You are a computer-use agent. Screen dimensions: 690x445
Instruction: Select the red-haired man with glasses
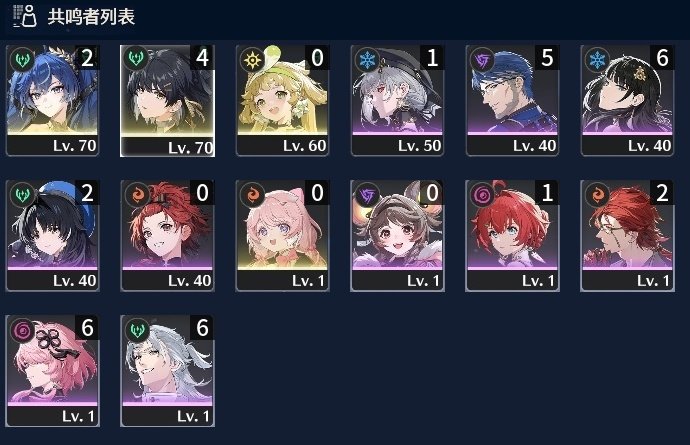coord(627,235)
